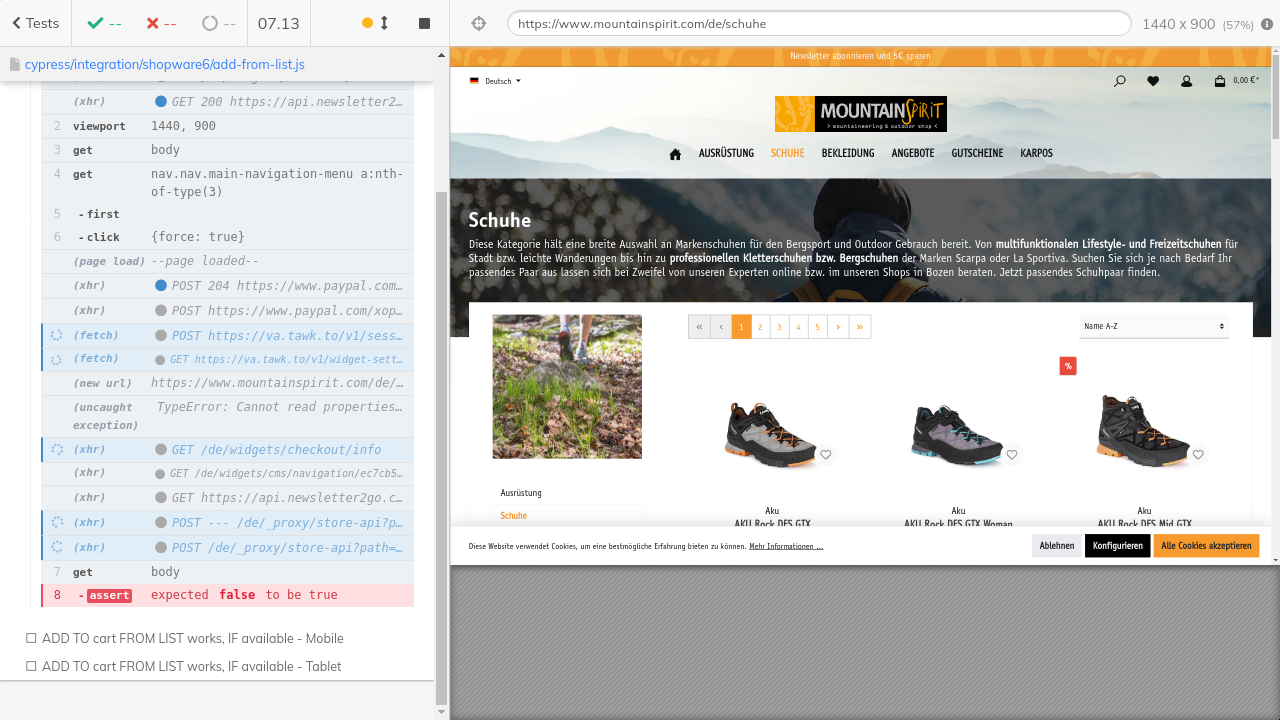Click the selector playground crosshair icon

[478, 23]
